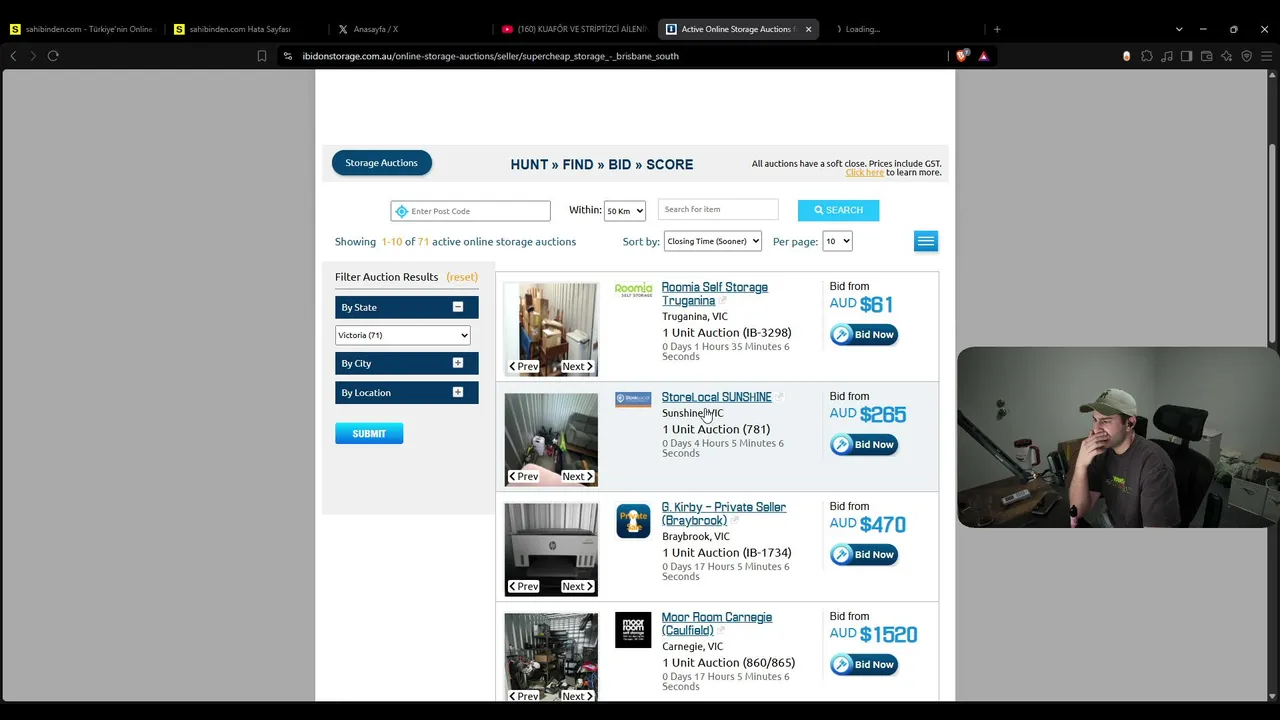Viewport: 1280px width, 720px height.
Task: Open the browser hamburger main menu
Action: [1265, 56]
